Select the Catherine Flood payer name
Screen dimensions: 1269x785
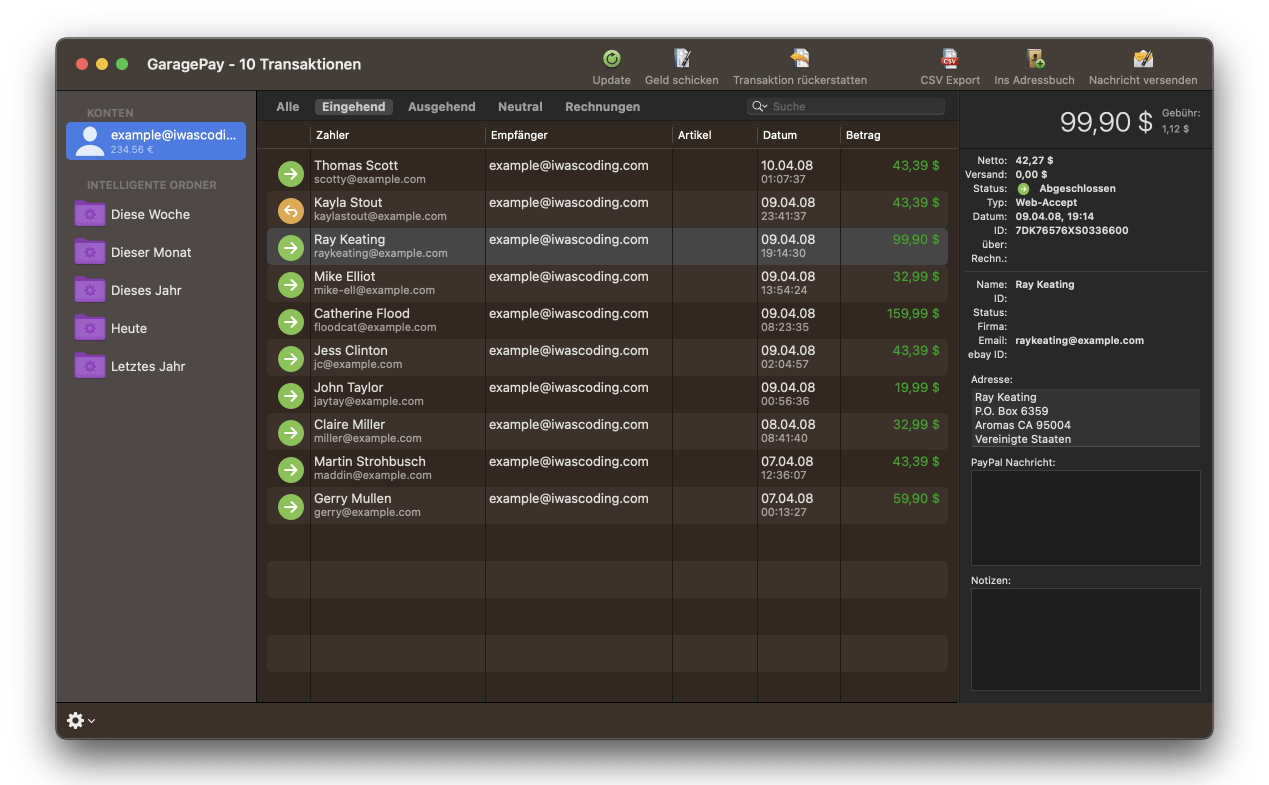(362, 313)
